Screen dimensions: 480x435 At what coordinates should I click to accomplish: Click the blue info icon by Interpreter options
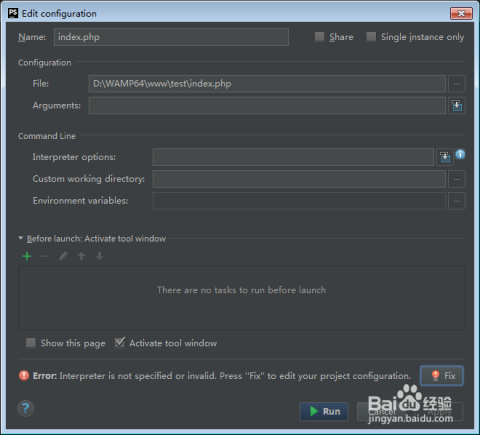click(x=460, y=154)
